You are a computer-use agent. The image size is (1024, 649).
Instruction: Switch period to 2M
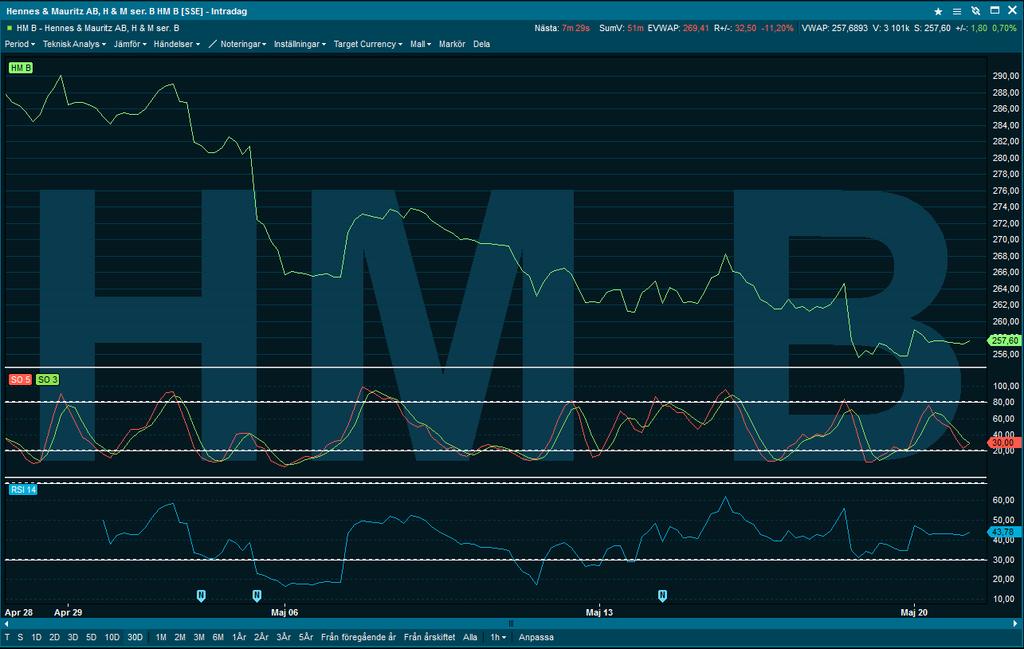pyautogui.click(x=180, y=637)
